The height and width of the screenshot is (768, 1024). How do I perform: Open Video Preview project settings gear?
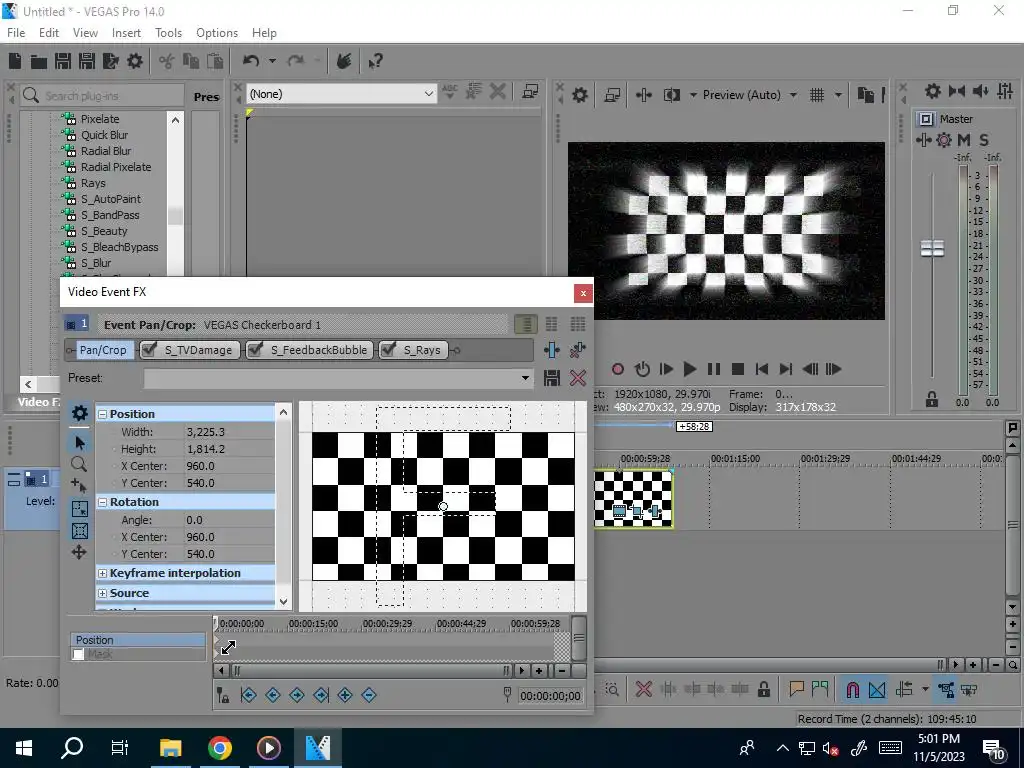click(x=579, y=95)
